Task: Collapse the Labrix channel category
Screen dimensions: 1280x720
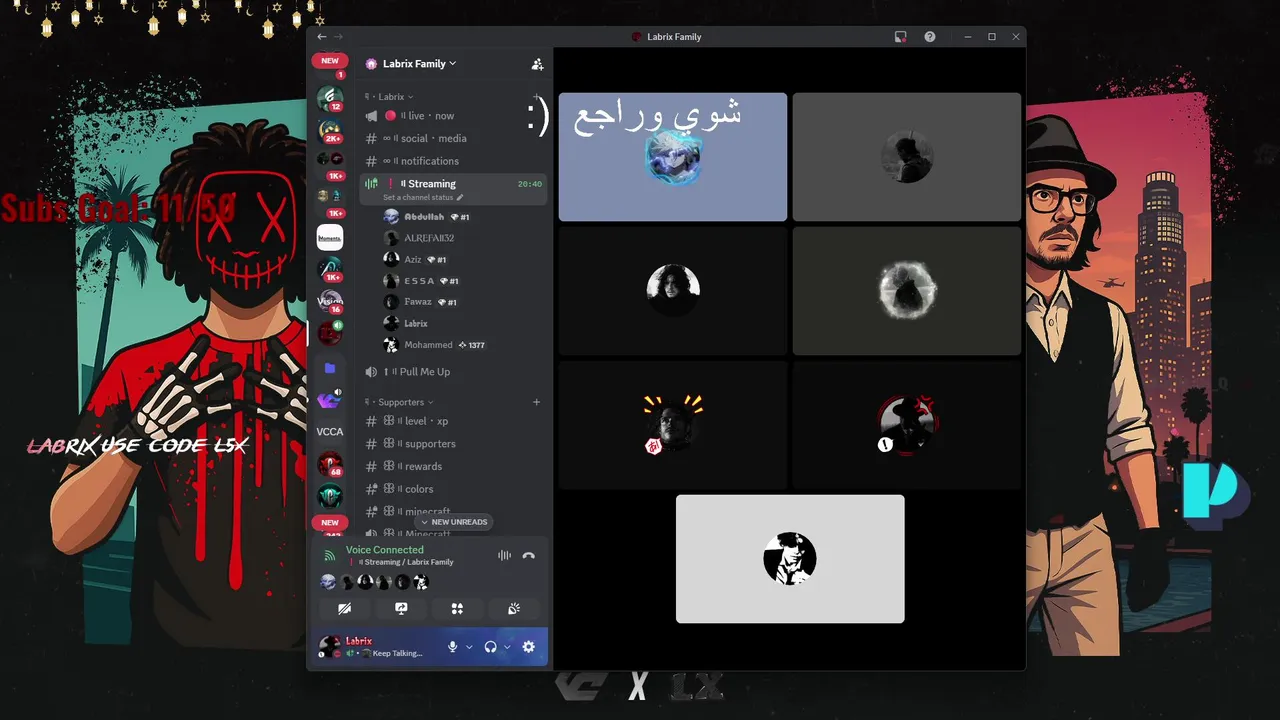Action: click(391, 97)
